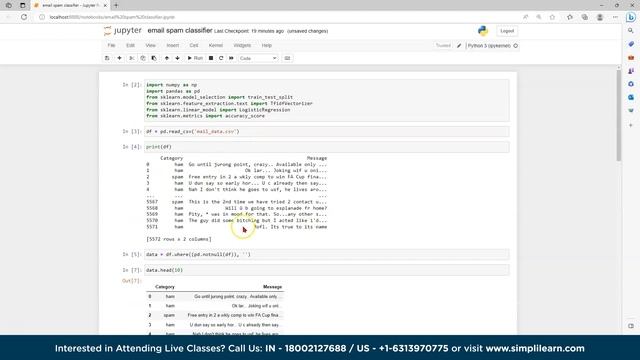Open the Bing sidebar button
640x360 pixels.
(631, 17)
